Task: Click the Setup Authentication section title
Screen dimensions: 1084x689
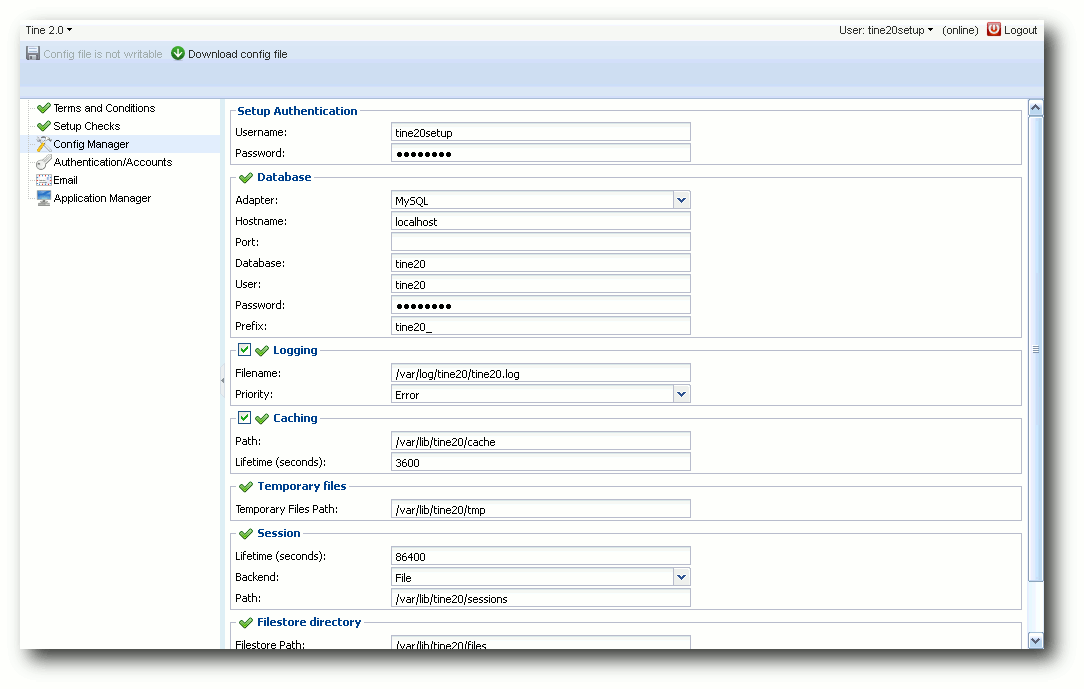Action: click(x=297, y=111)
